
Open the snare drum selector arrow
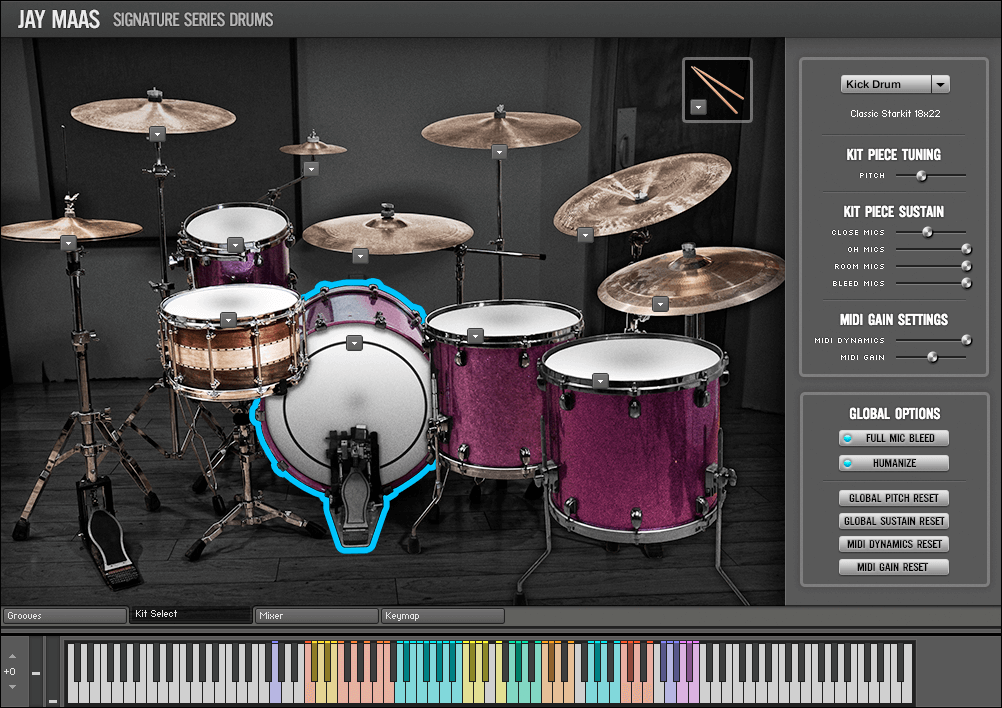[228, 319]
